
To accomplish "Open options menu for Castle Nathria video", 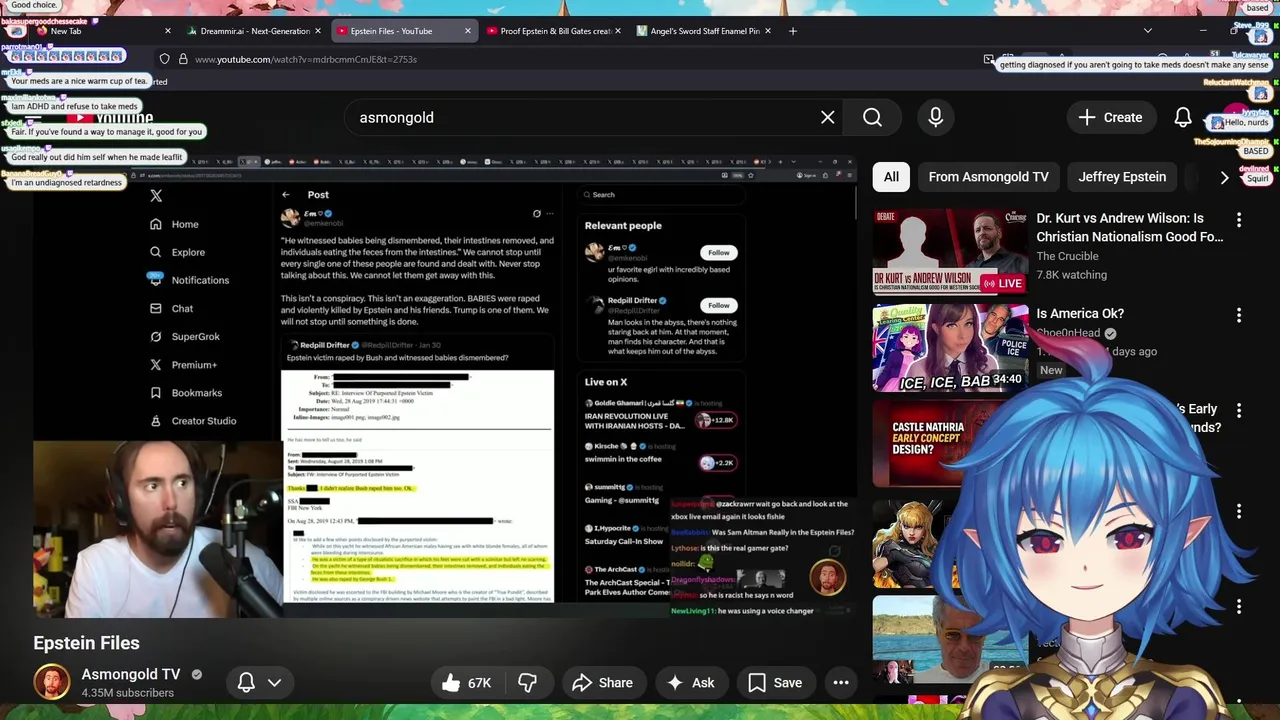I will click(x=1239, y=411).
